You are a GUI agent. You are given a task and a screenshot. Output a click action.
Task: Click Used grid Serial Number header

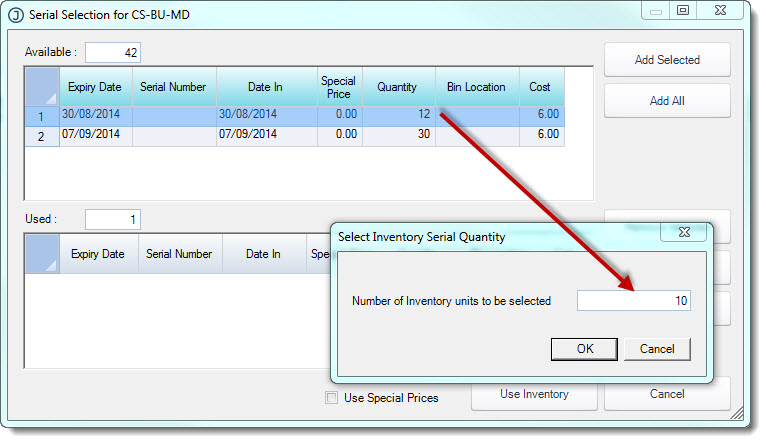(180, 254)
